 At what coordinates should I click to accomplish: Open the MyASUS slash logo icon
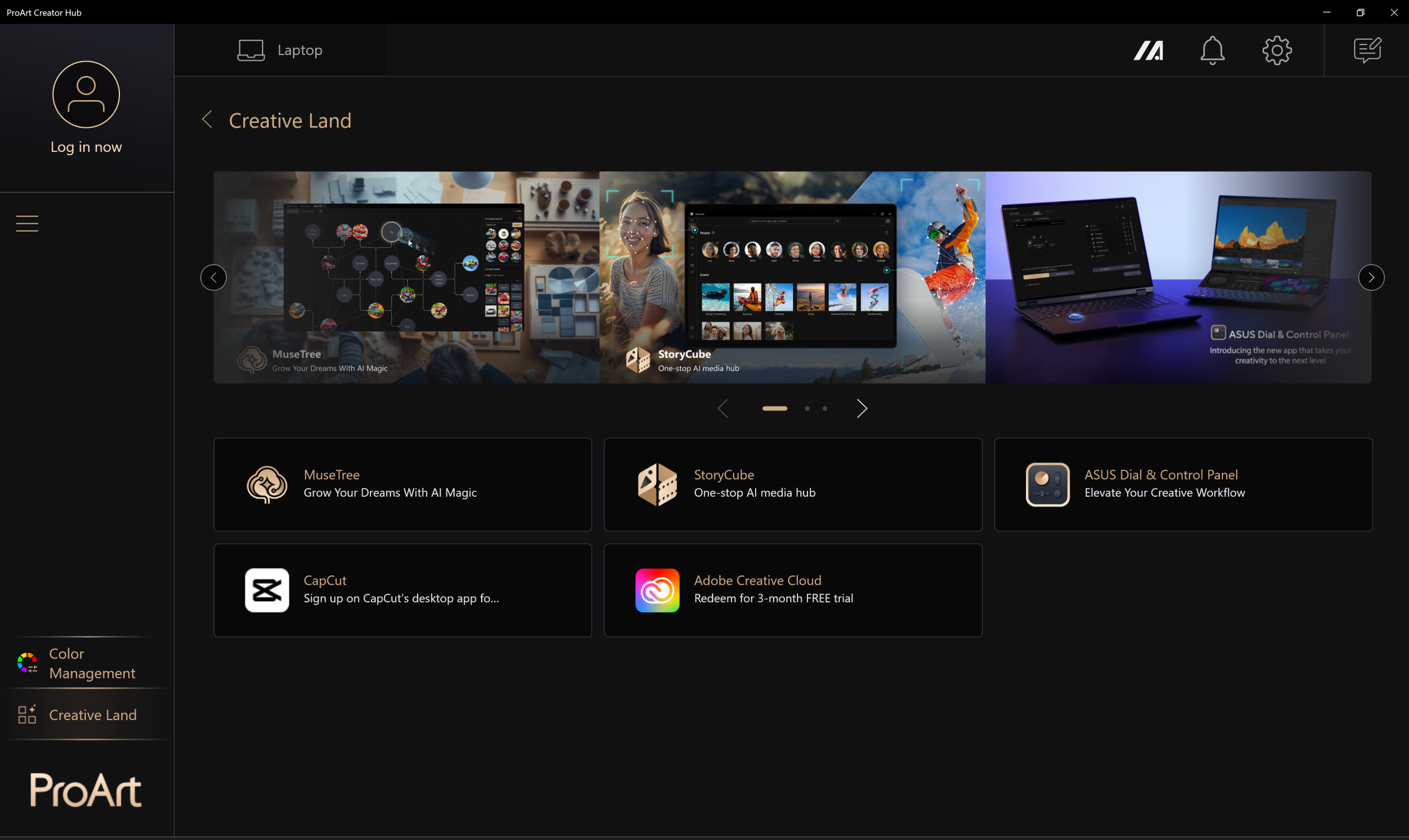coord(1149,51)
